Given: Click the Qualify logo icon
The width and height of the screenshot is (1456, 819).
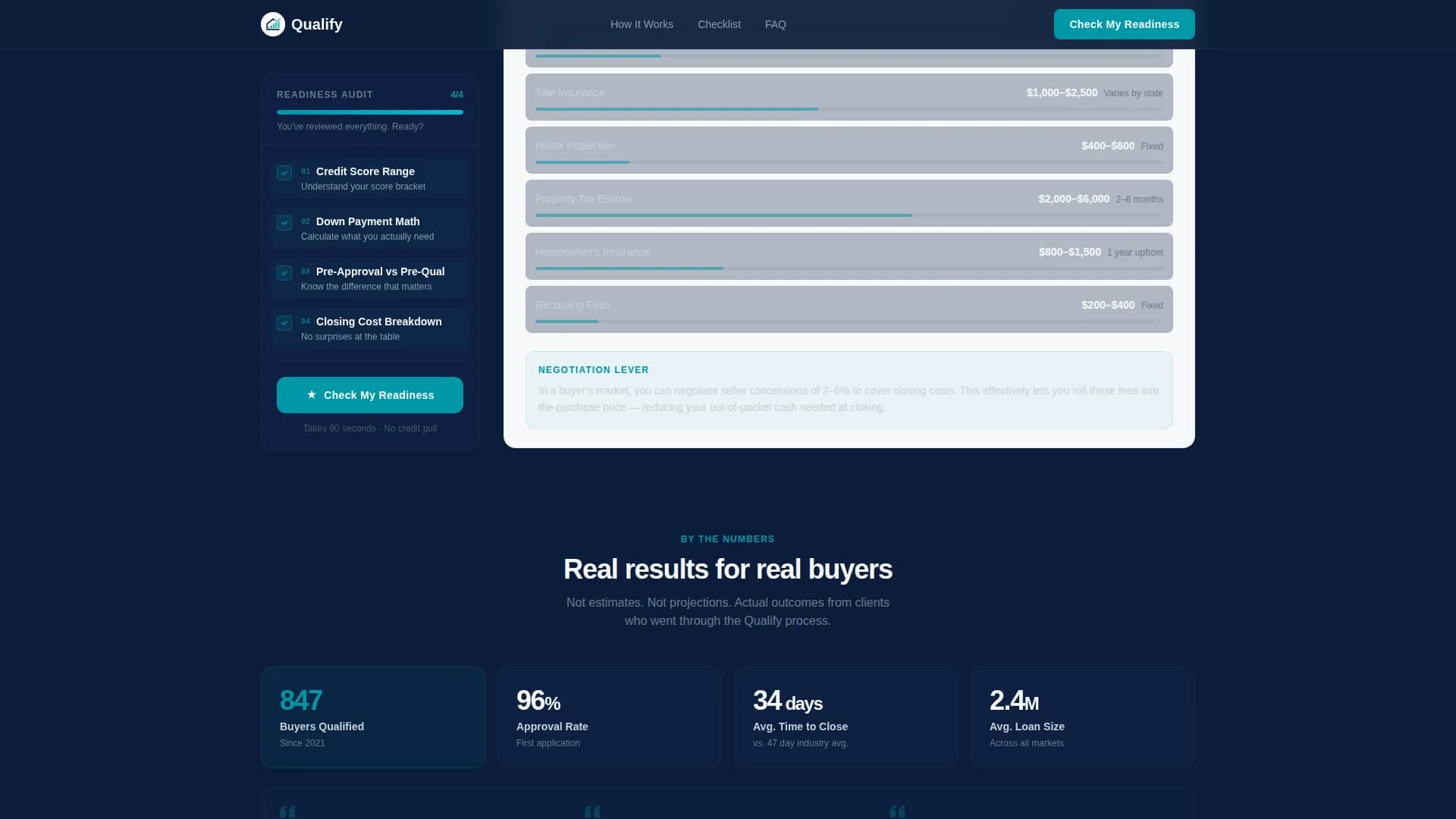Looking at the screenshot, I should [x=273, y=24].
